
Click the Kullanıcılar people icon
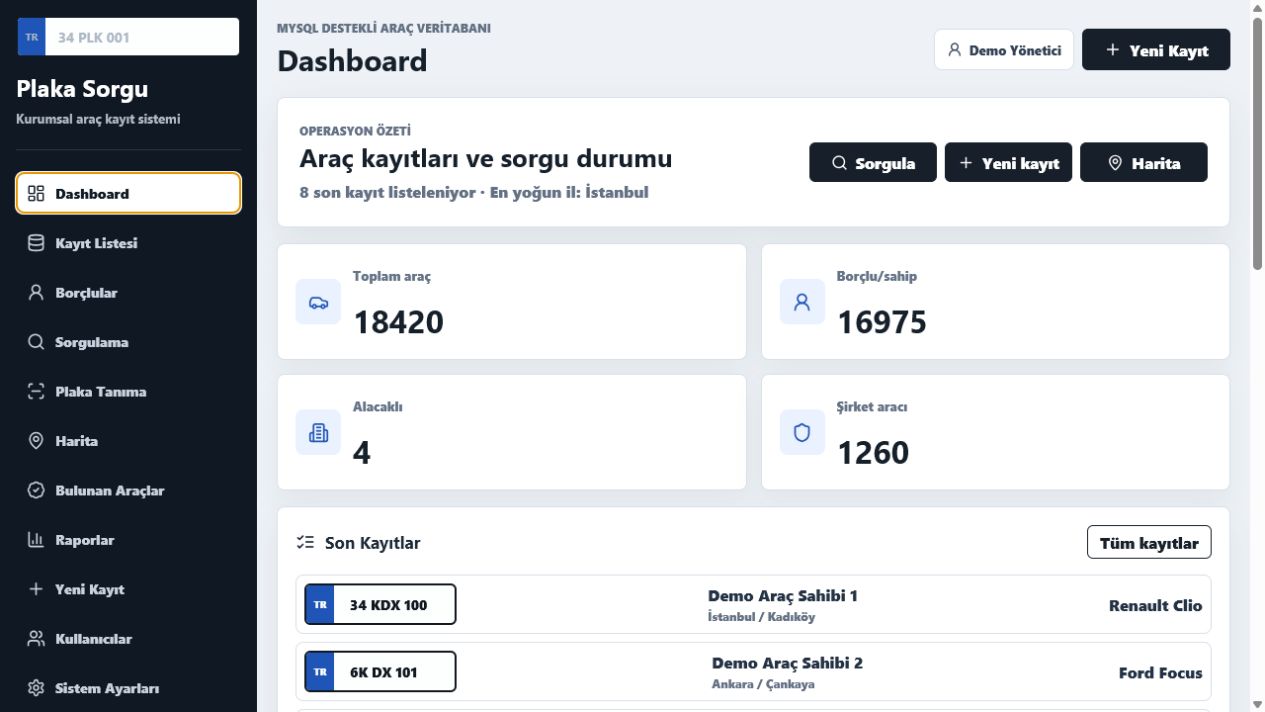(36, 638)
